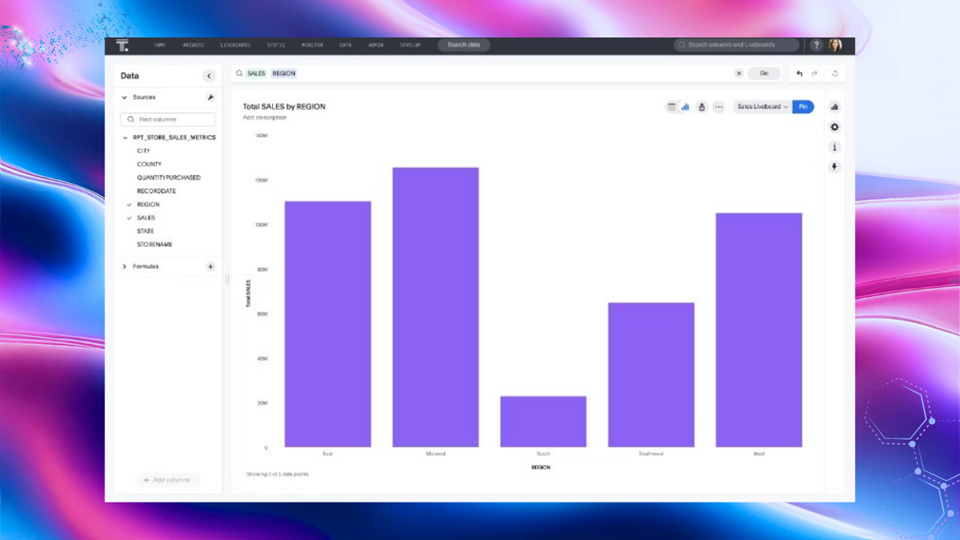Click the lightning bolt icon in right sidebar
Viewport: 960px width, 540px height.
[x=835, y=167]
